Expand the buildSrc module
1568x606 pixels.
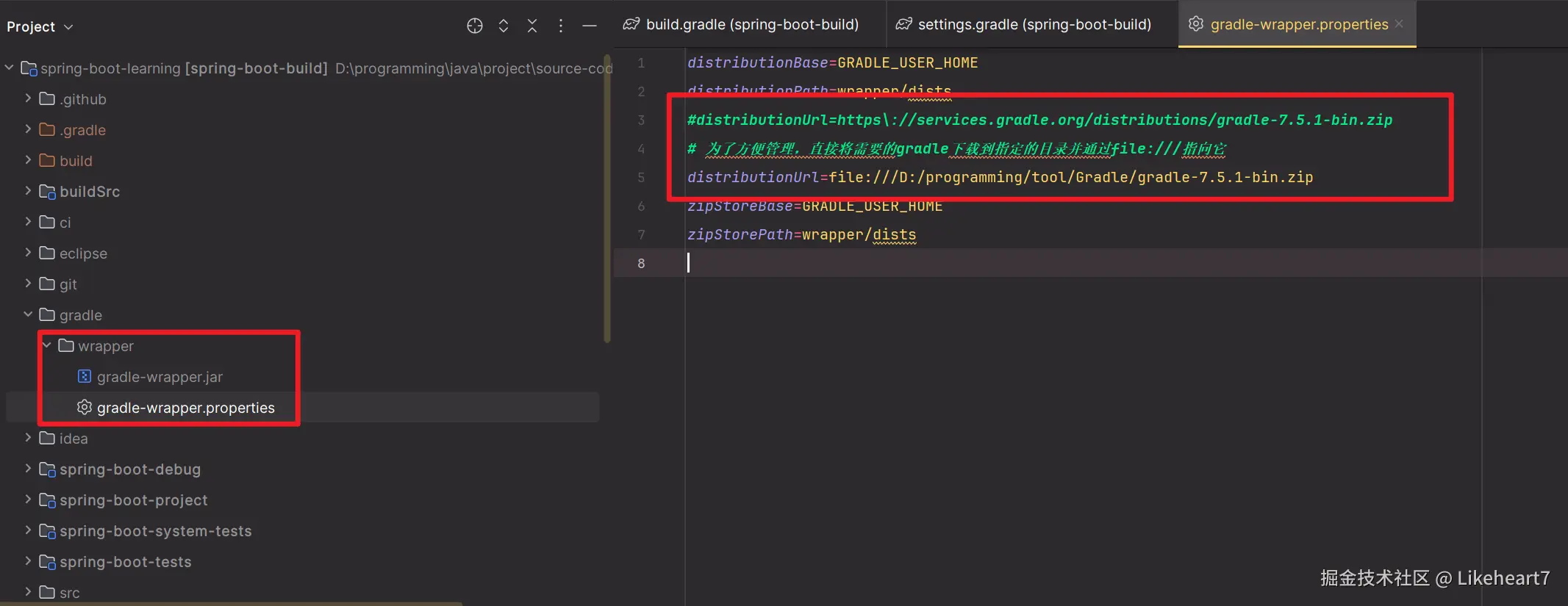pos(28,191)
